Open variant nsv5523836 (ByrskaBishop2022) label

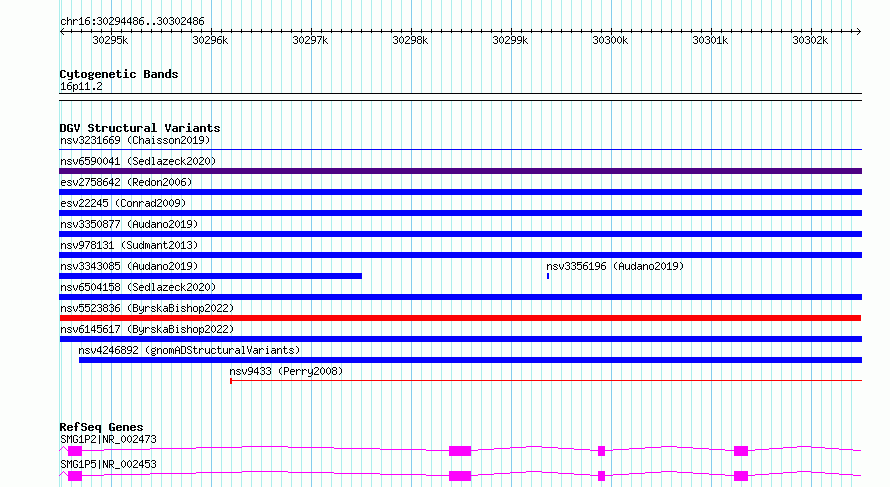(147, 308)
